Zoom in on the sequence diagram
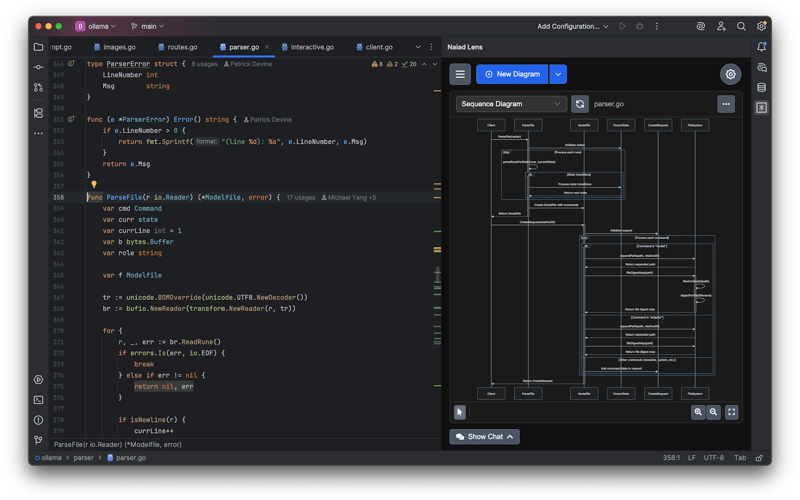 pos(697,411)
